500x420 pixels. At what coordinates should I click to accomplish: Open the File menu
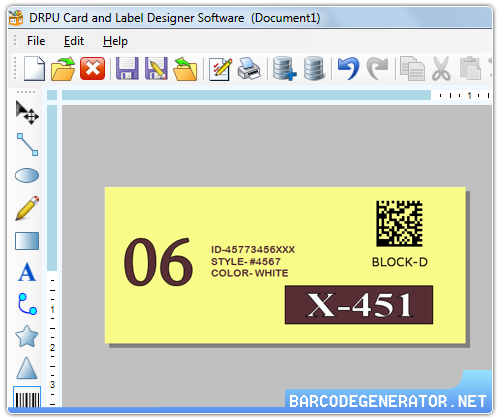pos(36,41)
